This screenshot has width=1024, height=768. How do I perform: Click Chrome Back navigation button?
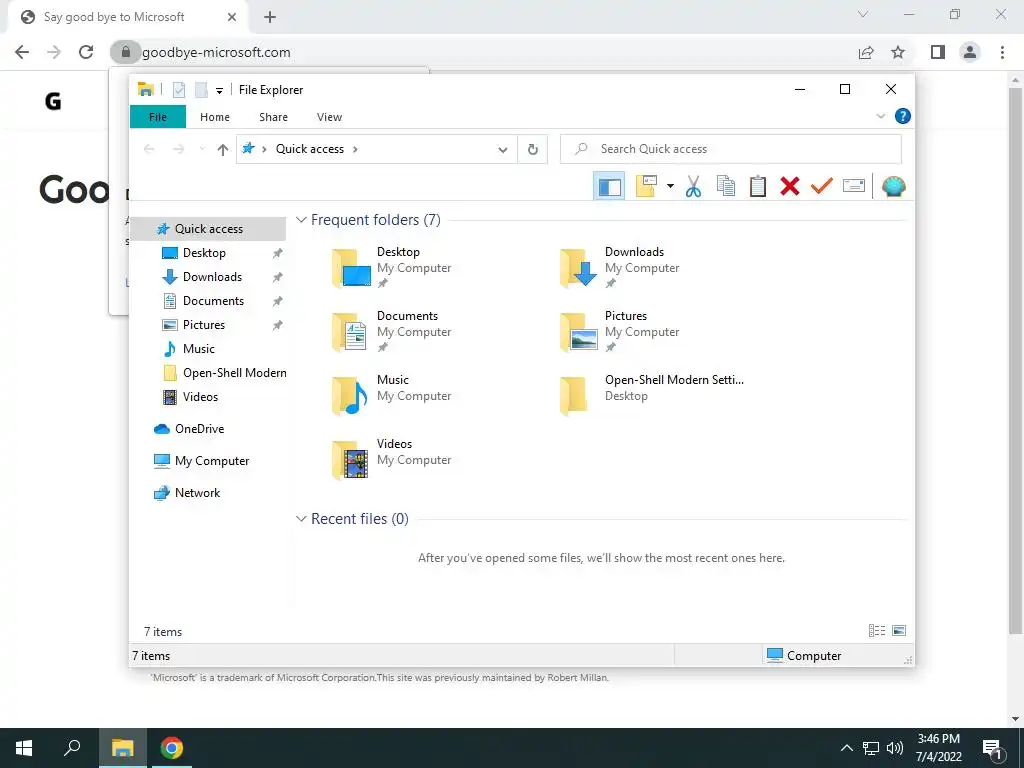[22, 52]
